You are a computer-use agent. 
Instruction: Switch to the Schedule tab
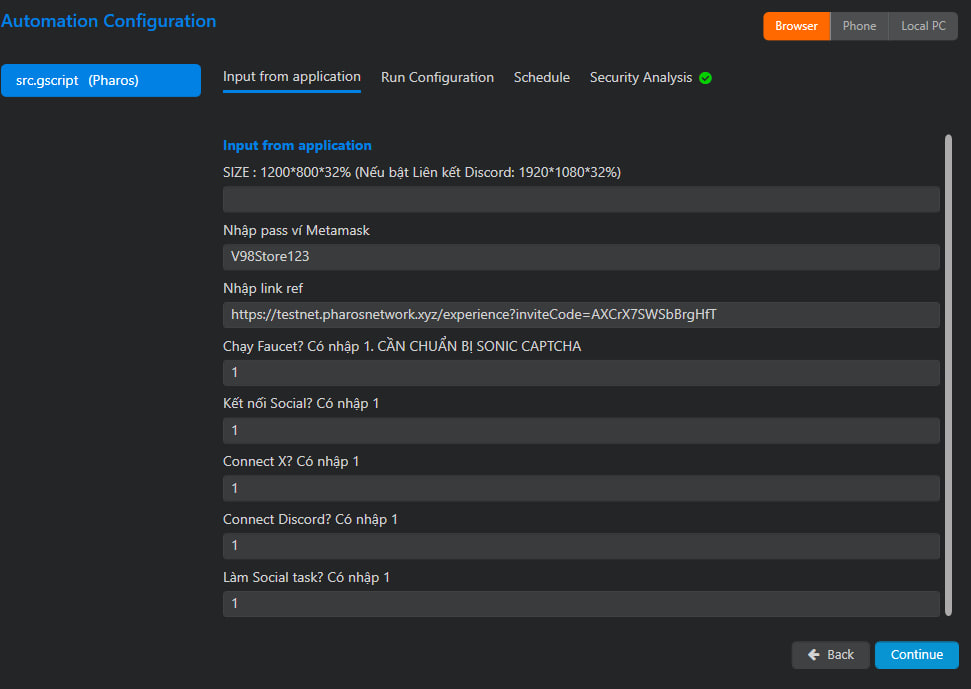click(x=542, y=77)
